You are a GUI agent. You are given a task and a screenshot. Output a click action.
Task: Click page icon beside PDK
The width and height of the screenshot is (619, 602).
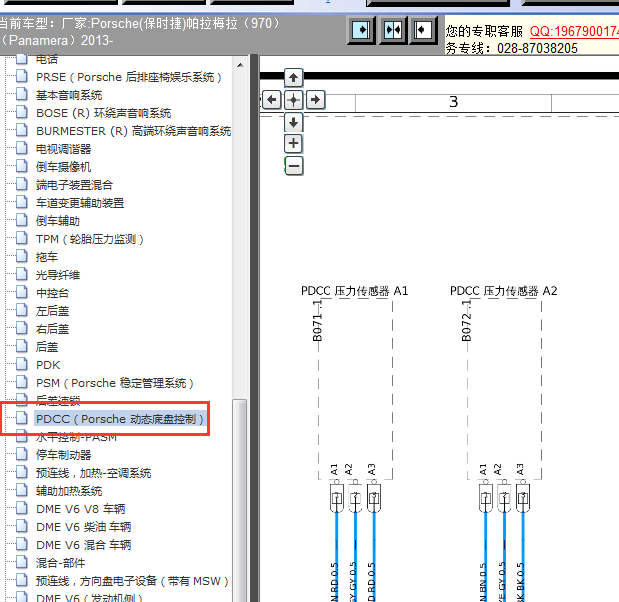22,364
